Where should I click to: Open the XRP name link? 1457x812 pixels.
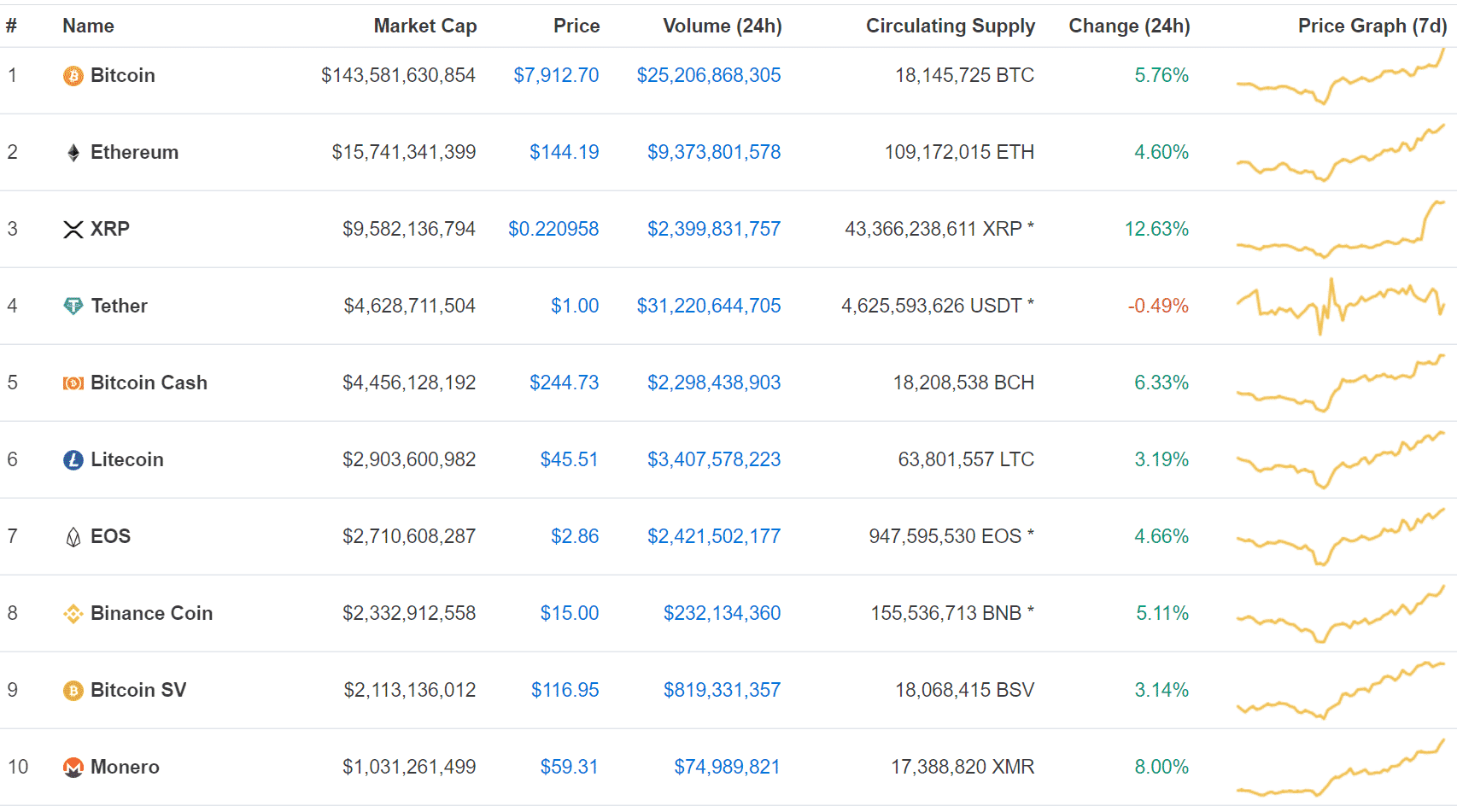click(110, 229)
